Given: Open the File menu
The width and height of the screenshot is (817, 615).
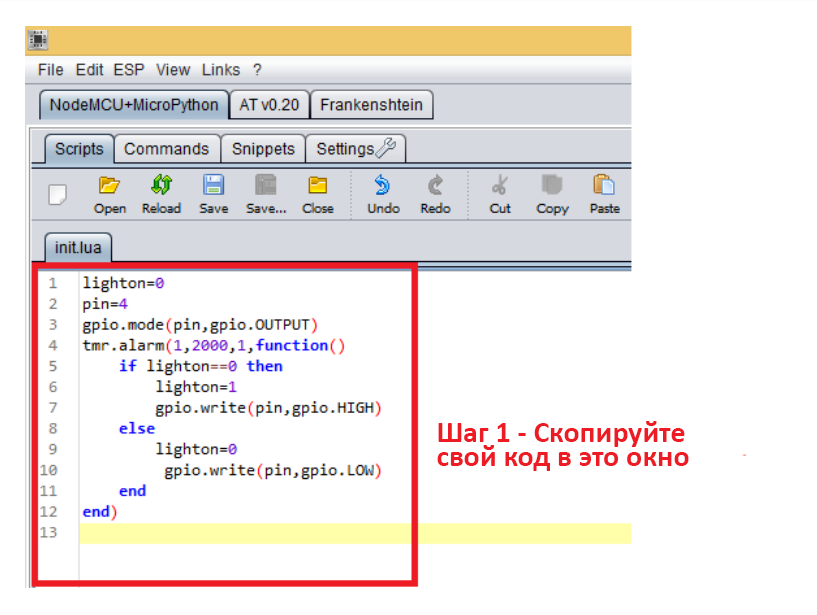Looking at the screenshot, I should (51, 70).
